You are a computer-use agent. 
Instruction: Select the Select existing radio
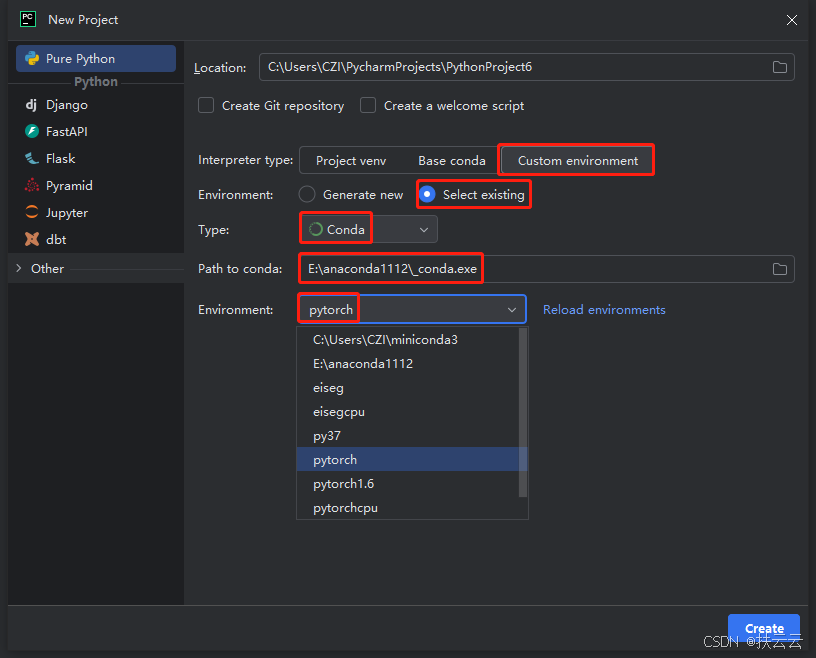(x=427, y=194)
